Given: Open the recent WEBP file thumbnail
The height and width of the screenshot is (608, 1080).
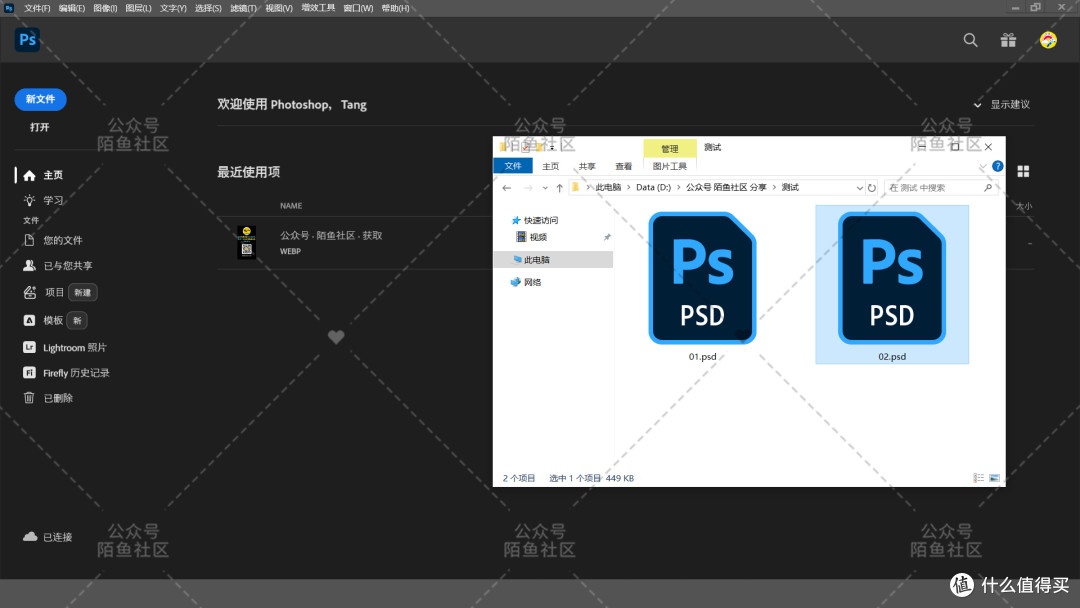Looking at the screenshot, I should point(247,242).
